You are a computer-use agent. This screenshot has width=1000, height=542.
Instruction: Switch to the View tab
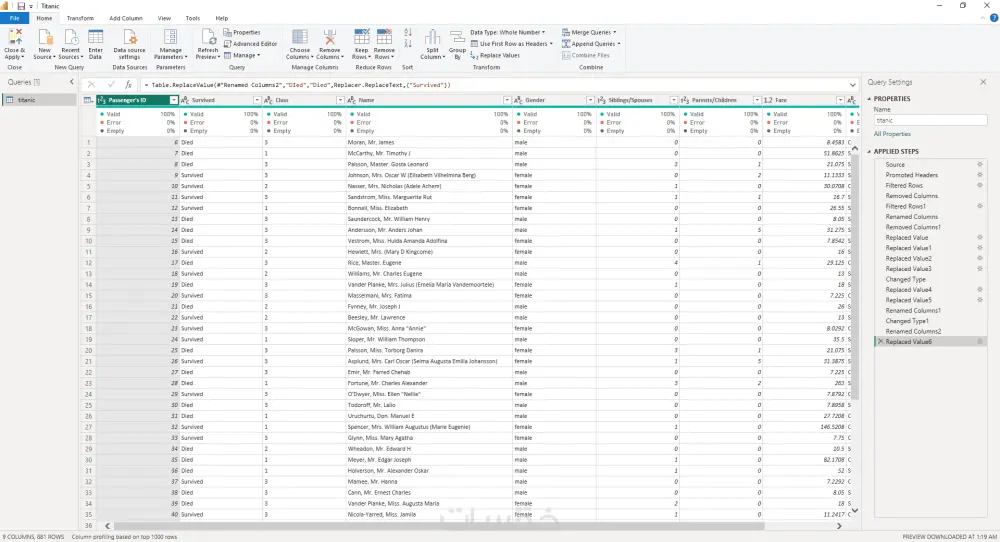click(x=164, y=18)
